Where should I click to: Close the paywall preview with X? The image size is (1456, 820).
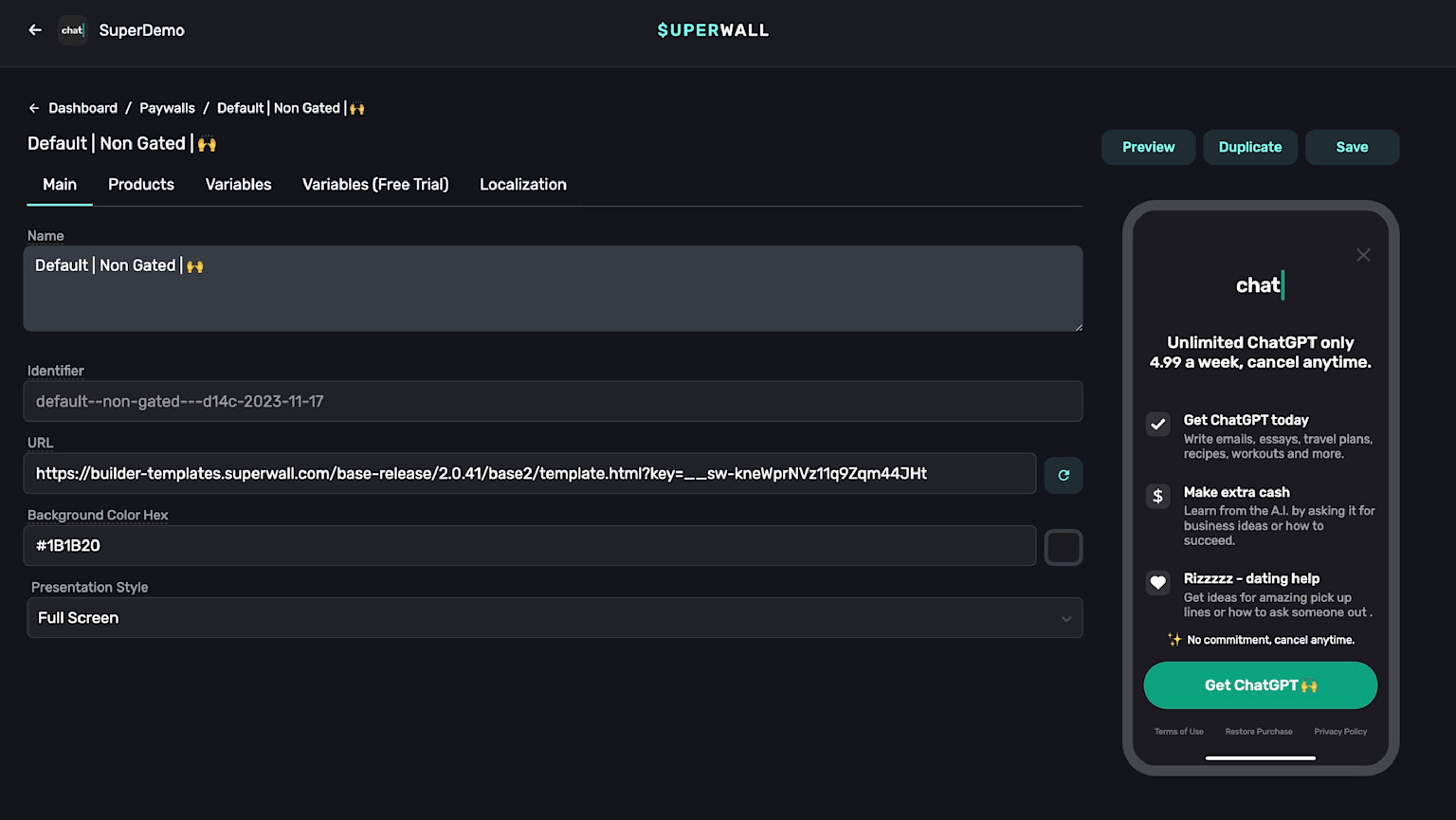pos(1363,255)
